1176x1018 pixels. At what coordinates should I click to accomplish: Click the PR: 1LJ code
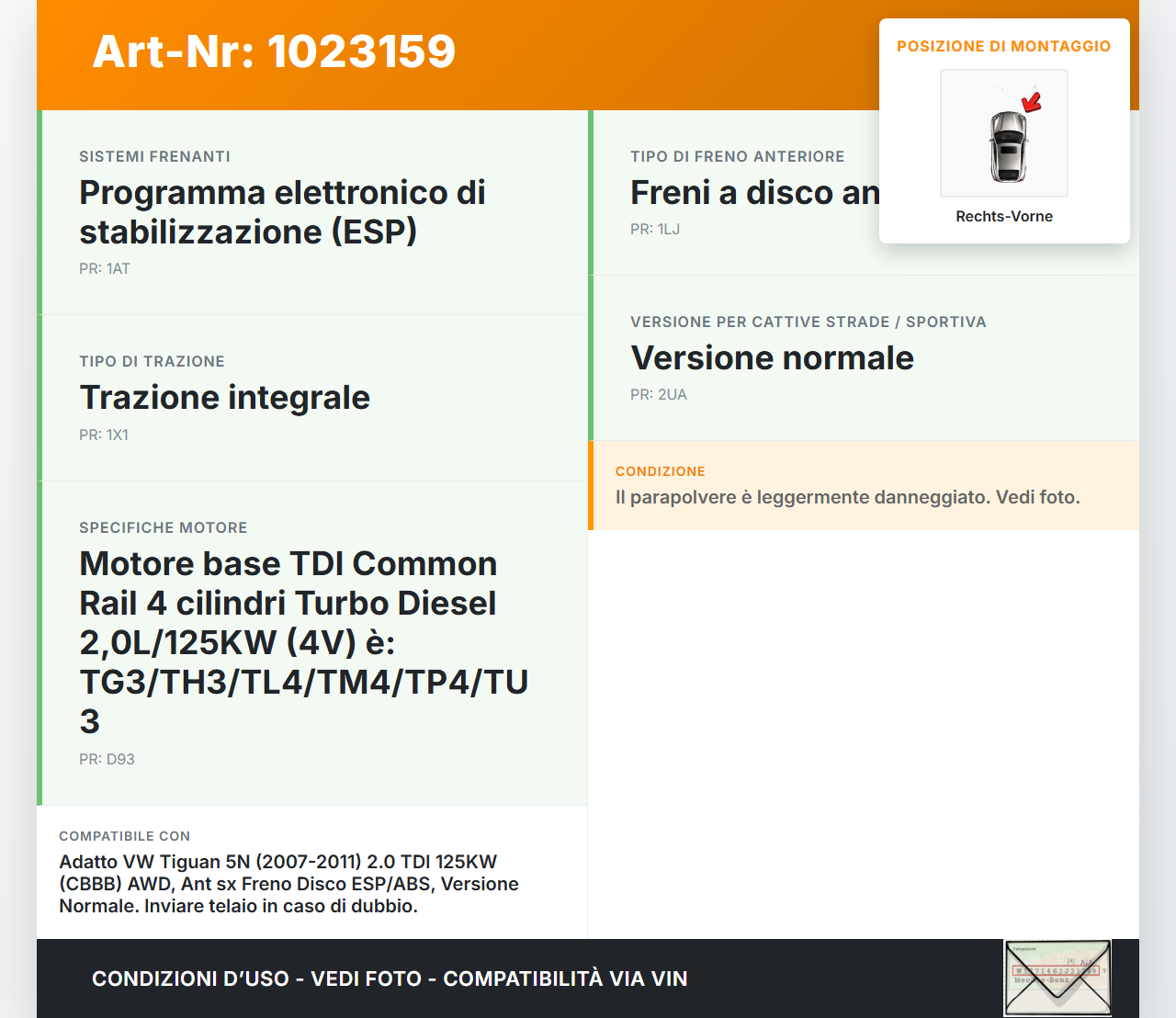[655, 229]
